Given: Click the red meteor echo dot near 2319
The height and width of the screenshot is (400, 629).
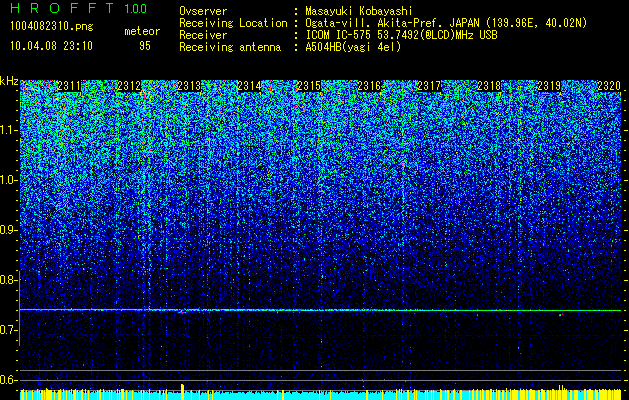Looking at the screenshot, I should 561,315.
